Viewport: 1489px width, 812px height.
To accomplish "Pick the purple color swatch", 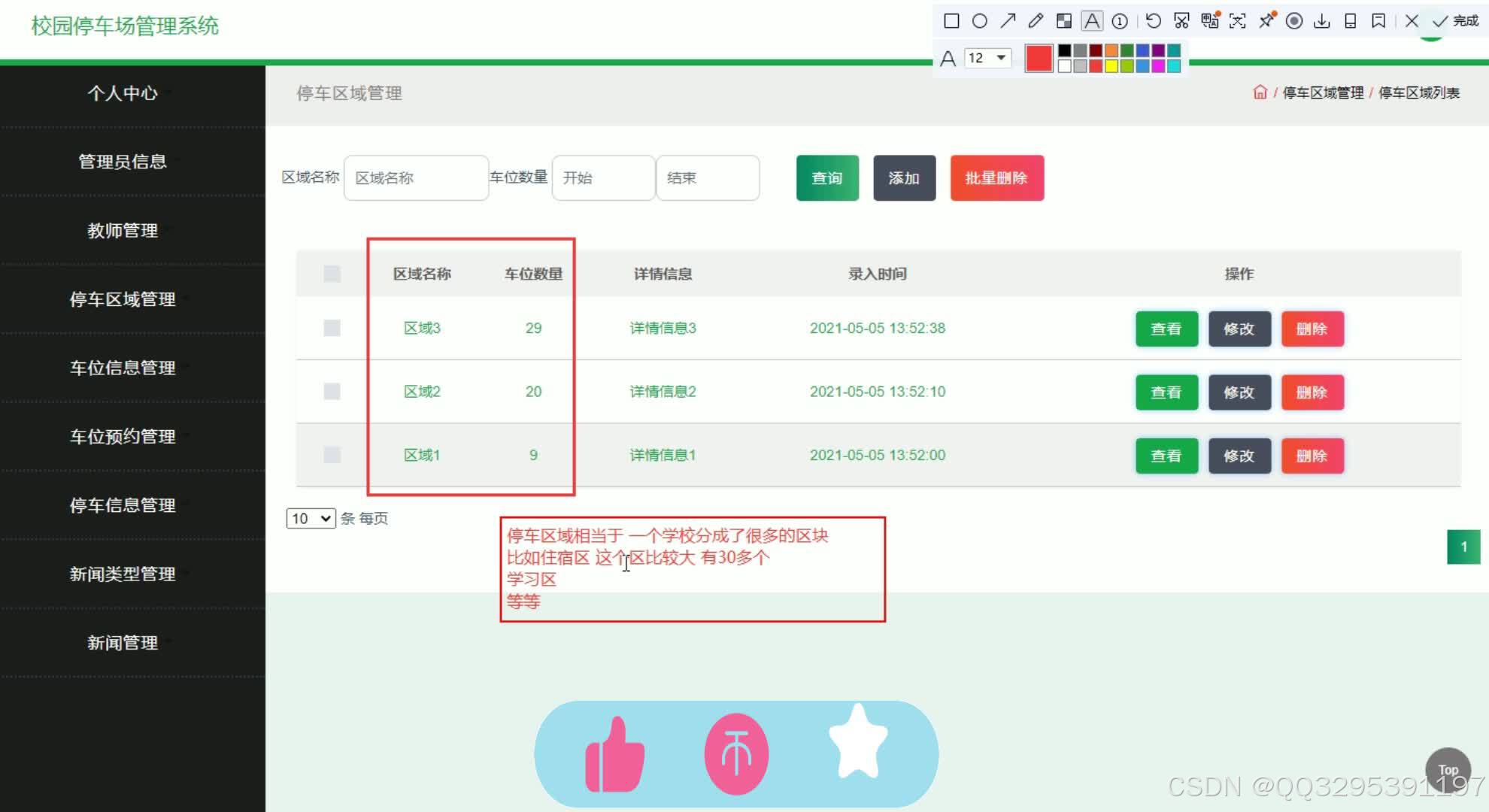I will [1158, 51].
